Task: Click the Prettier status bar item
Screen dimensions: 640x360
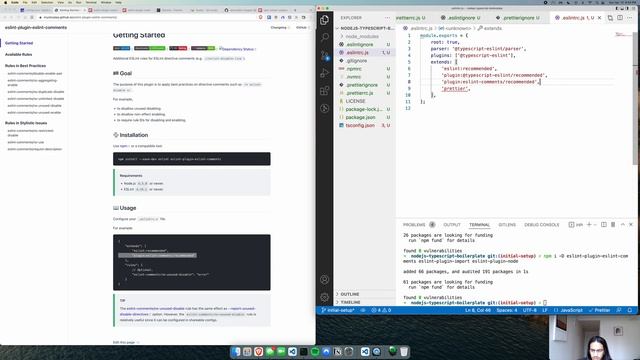Action: 599,310
